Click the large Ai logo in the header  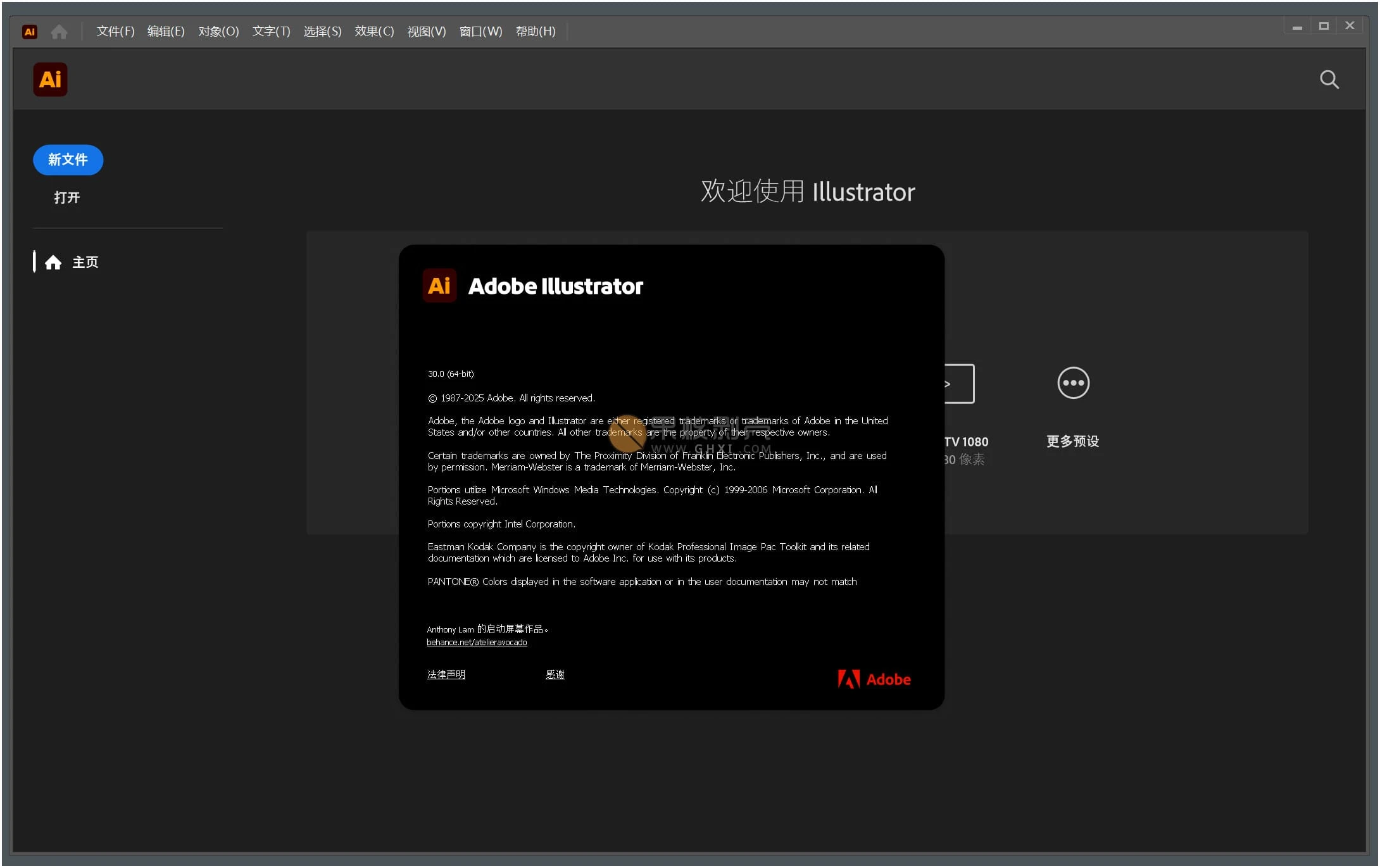point(50,80)
